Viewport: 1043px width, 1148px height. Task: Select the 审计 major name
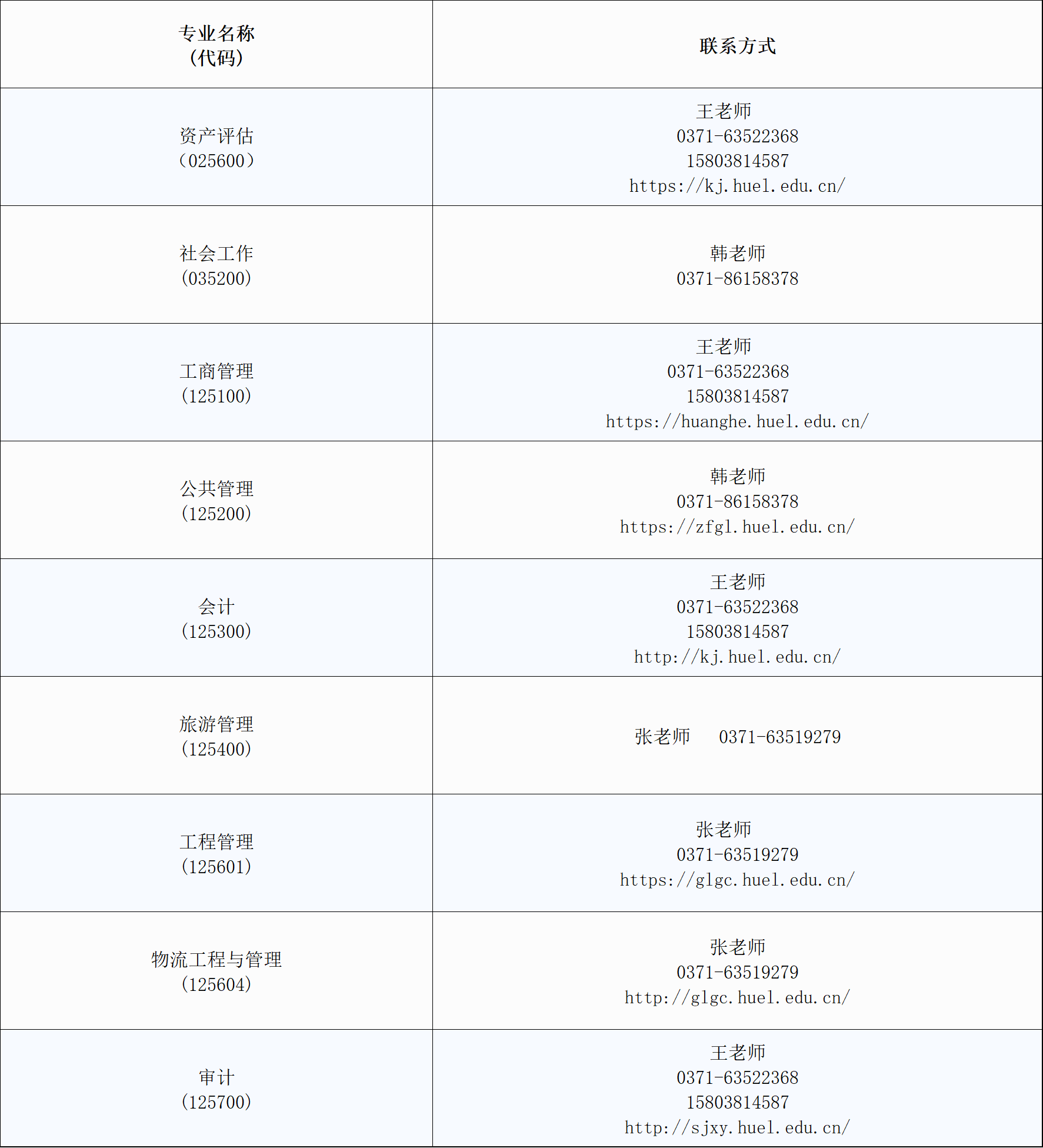pos(216,1077)
